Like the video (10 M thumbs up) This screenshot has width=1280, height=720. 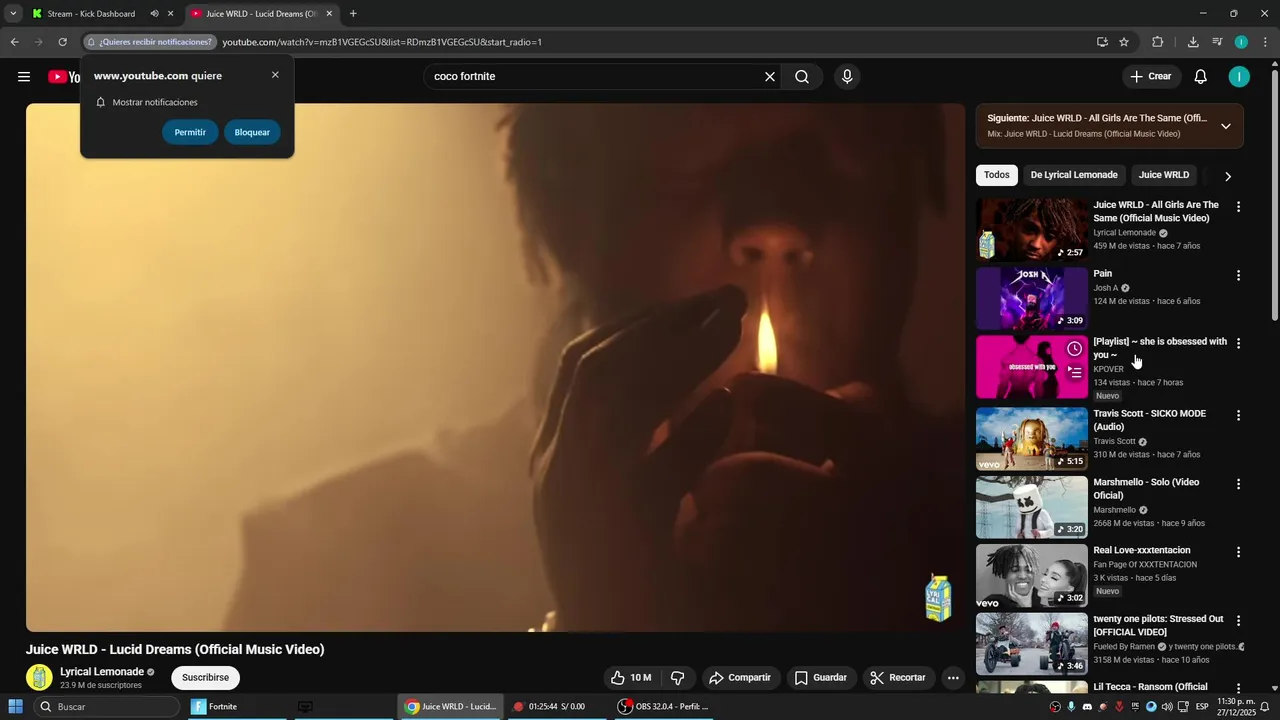coord(631,678)
